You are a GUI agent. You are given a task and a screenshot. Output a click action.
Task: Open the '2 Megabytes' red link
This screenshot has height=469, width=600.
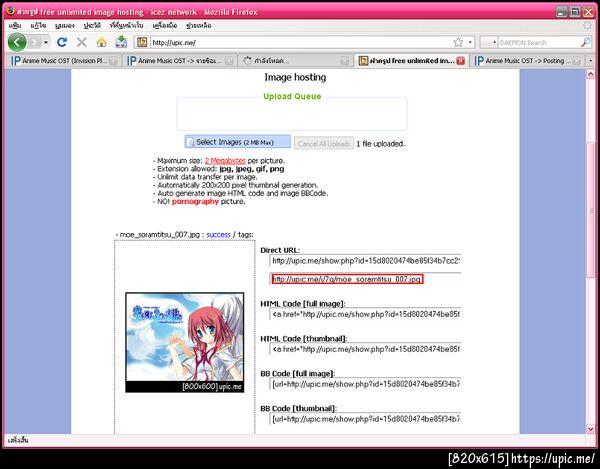click(x=225, y=161)
